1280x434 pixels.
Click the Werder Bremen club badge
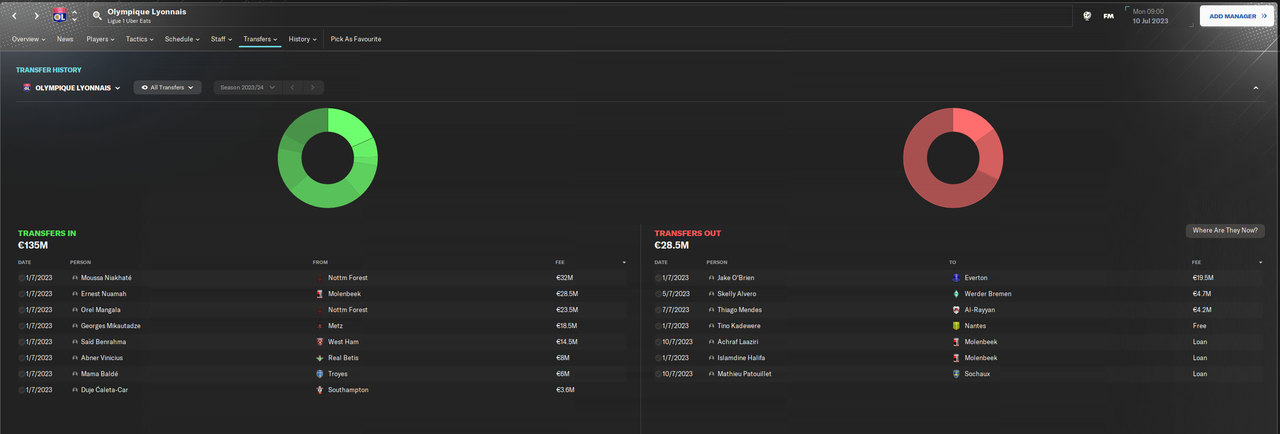tap(957, 294)
